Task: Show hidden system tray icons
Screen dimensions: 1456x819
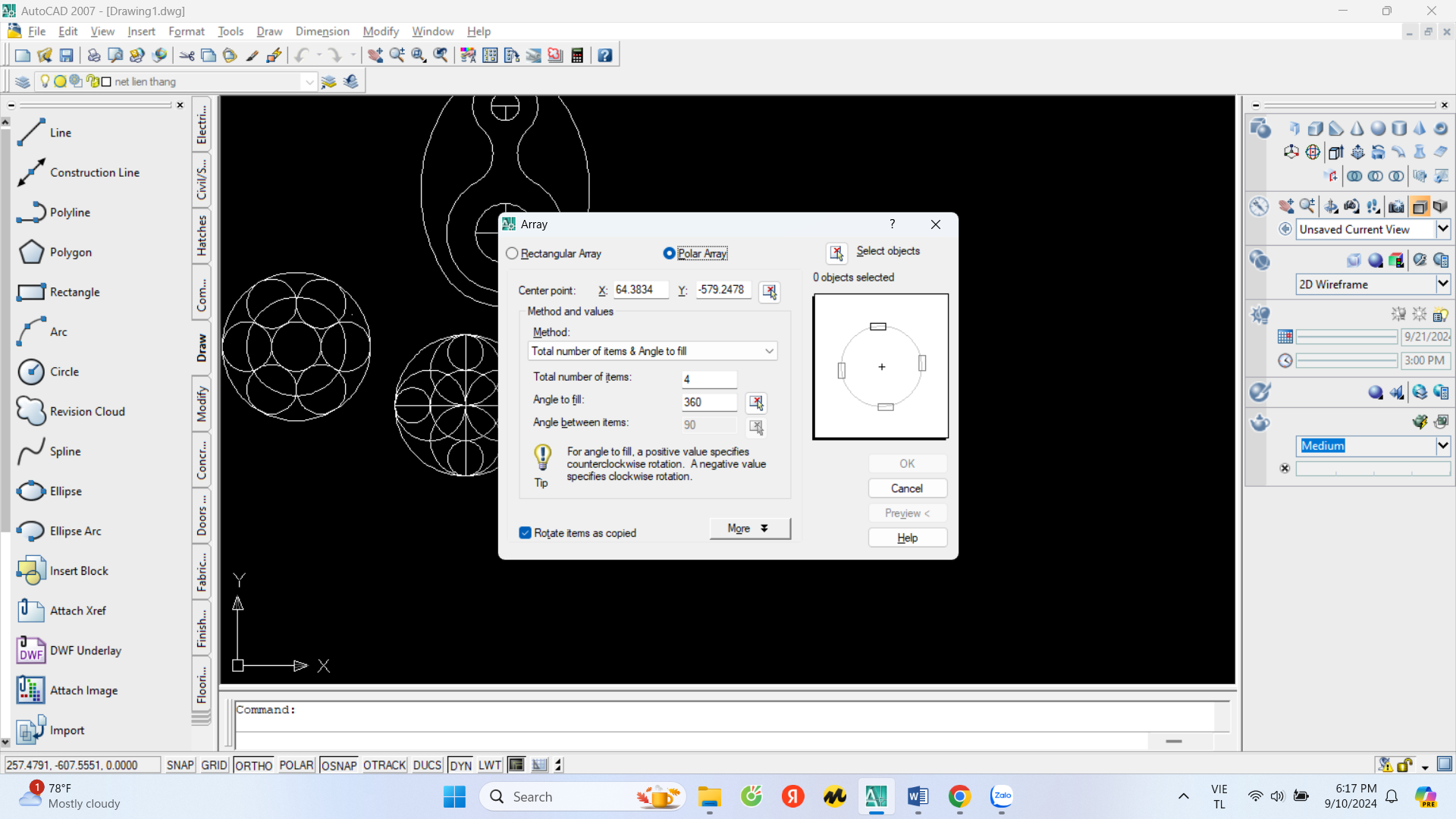Action: (x=1183, y=796)
